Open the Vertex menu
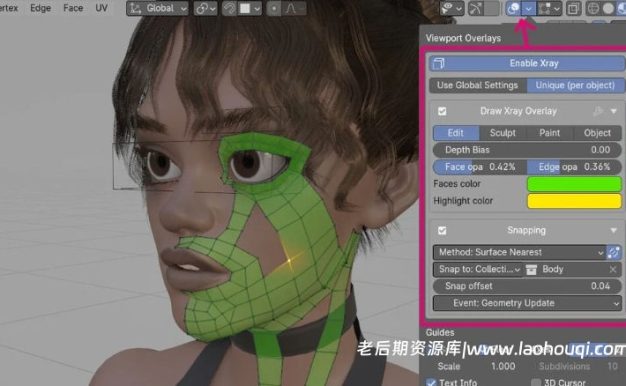 click(8, 8)
